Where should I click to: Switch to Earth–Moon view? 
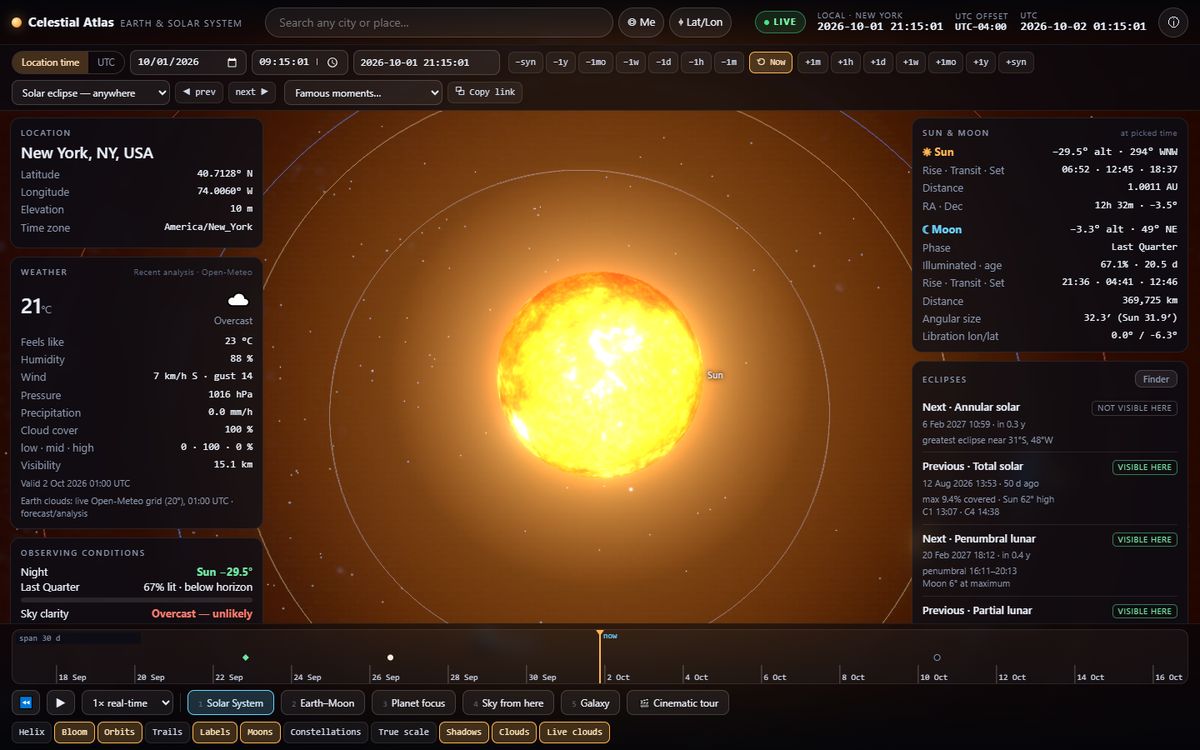[323, 703]
